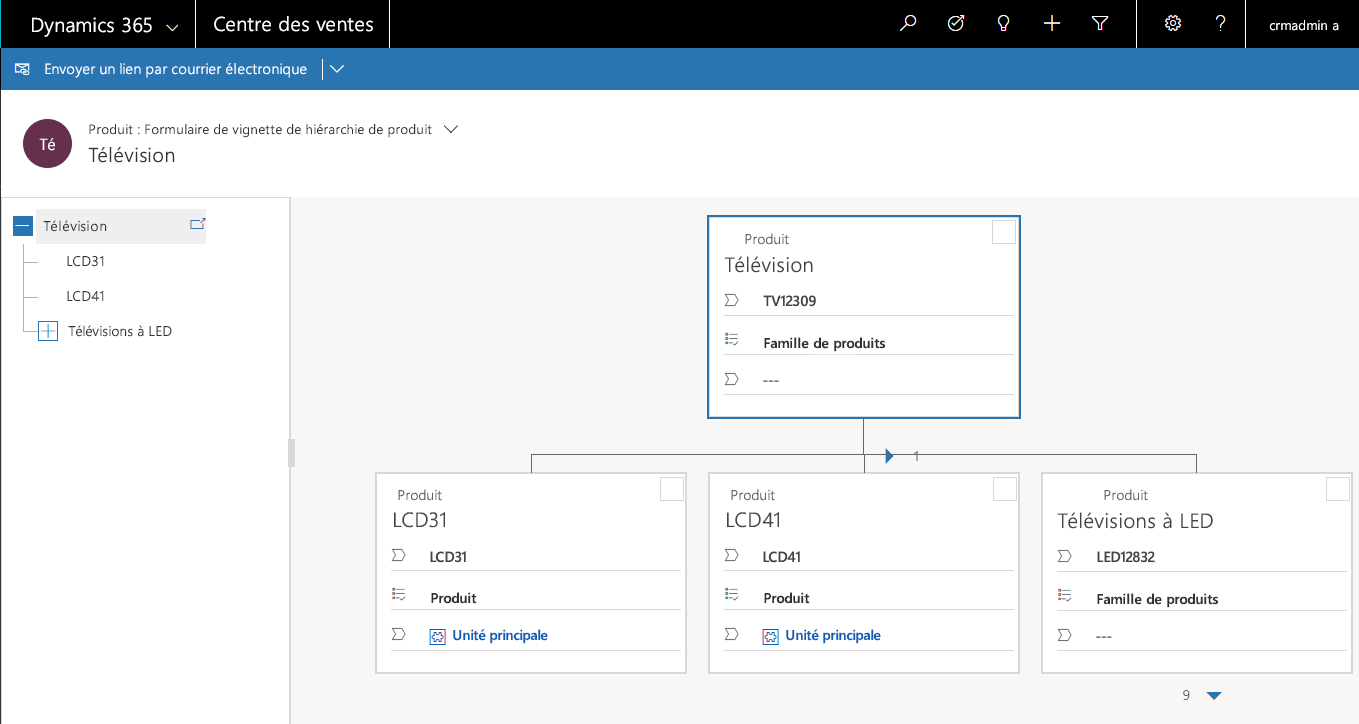
Task: Check the Télévision tile checkbox
Action: [x=1004, y=233]
